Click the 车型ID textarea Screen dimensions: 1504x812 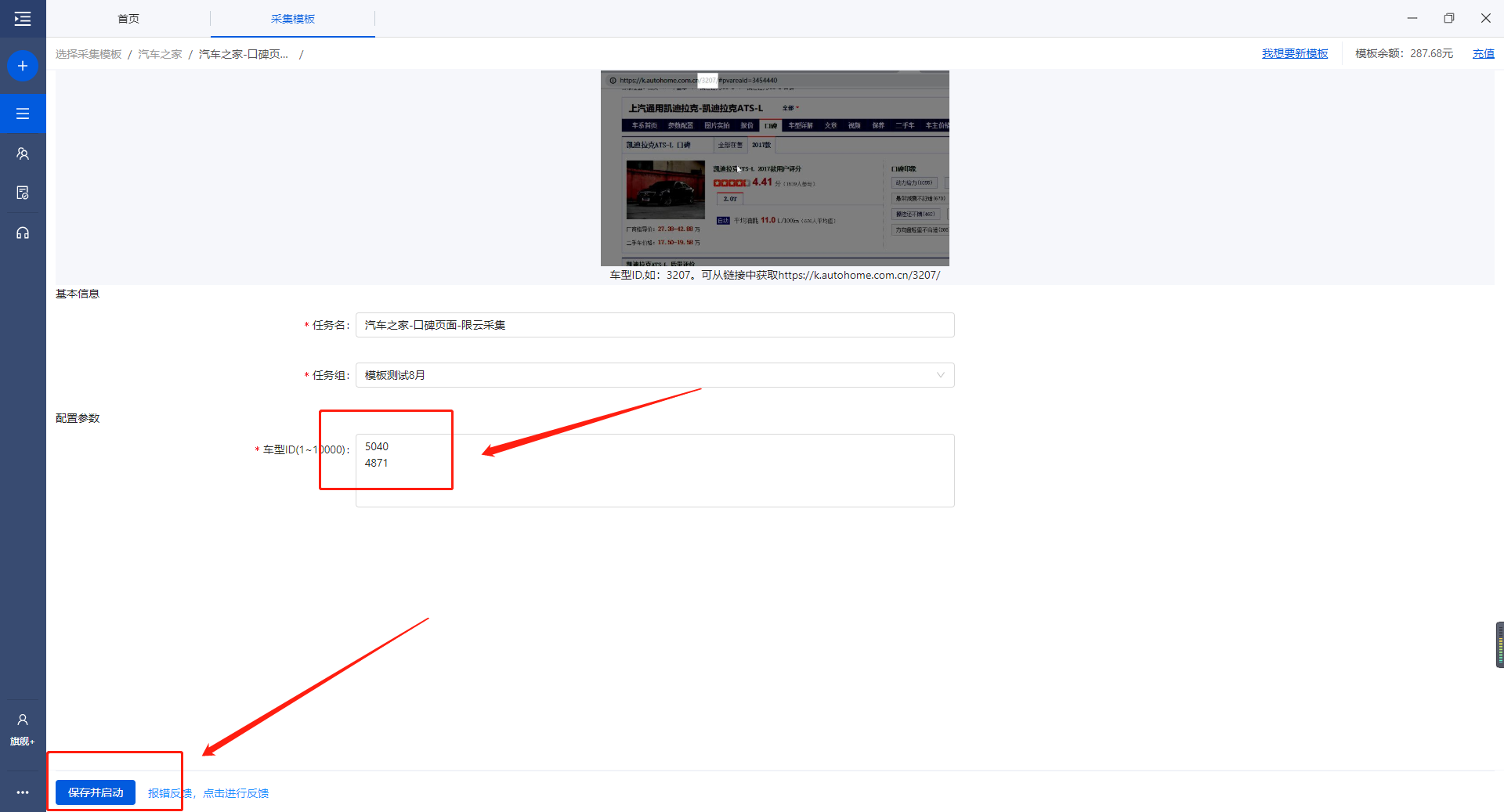tap(655, 471)
